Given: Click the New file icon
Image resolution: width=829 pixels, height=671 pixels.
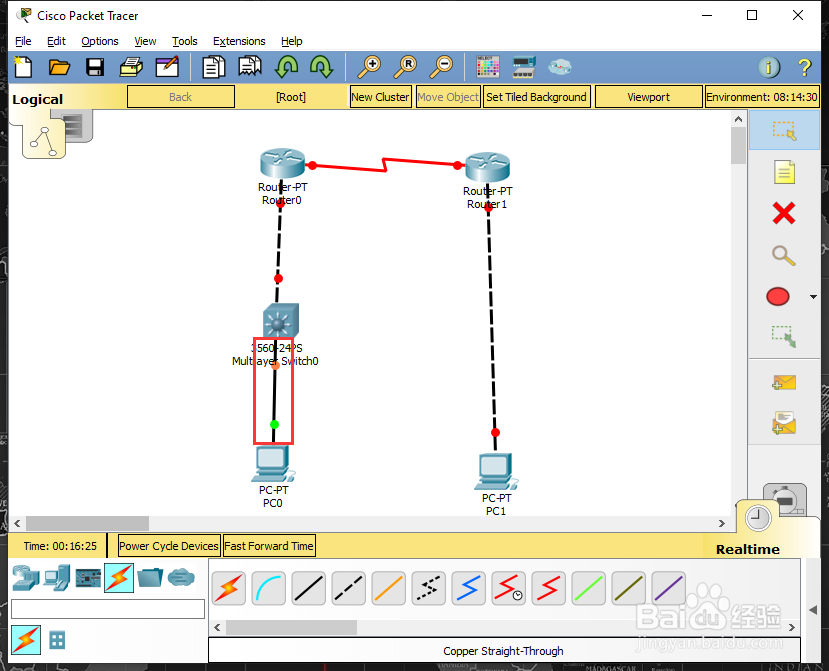Looking at the screenshot, I should pyautogui.click(x=23, y=67).
